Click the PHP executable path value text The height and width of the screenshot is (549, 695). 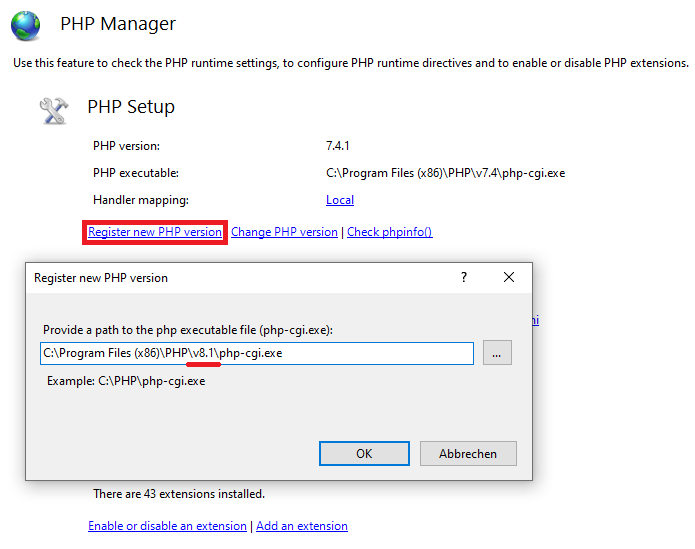[x=445, y=173]
